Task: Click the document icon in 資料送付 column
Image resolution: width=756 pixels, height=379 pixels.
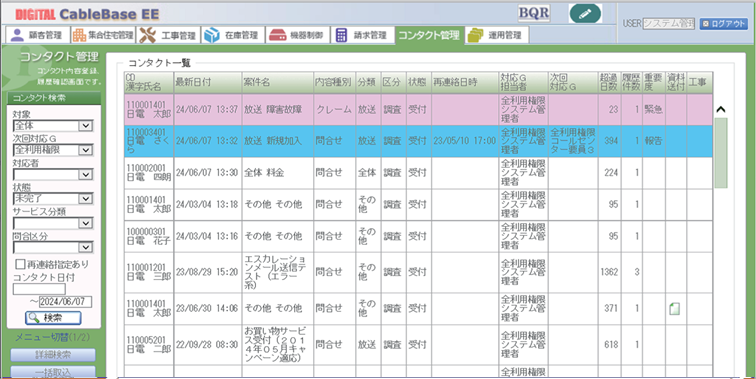Action: point(675,309)
